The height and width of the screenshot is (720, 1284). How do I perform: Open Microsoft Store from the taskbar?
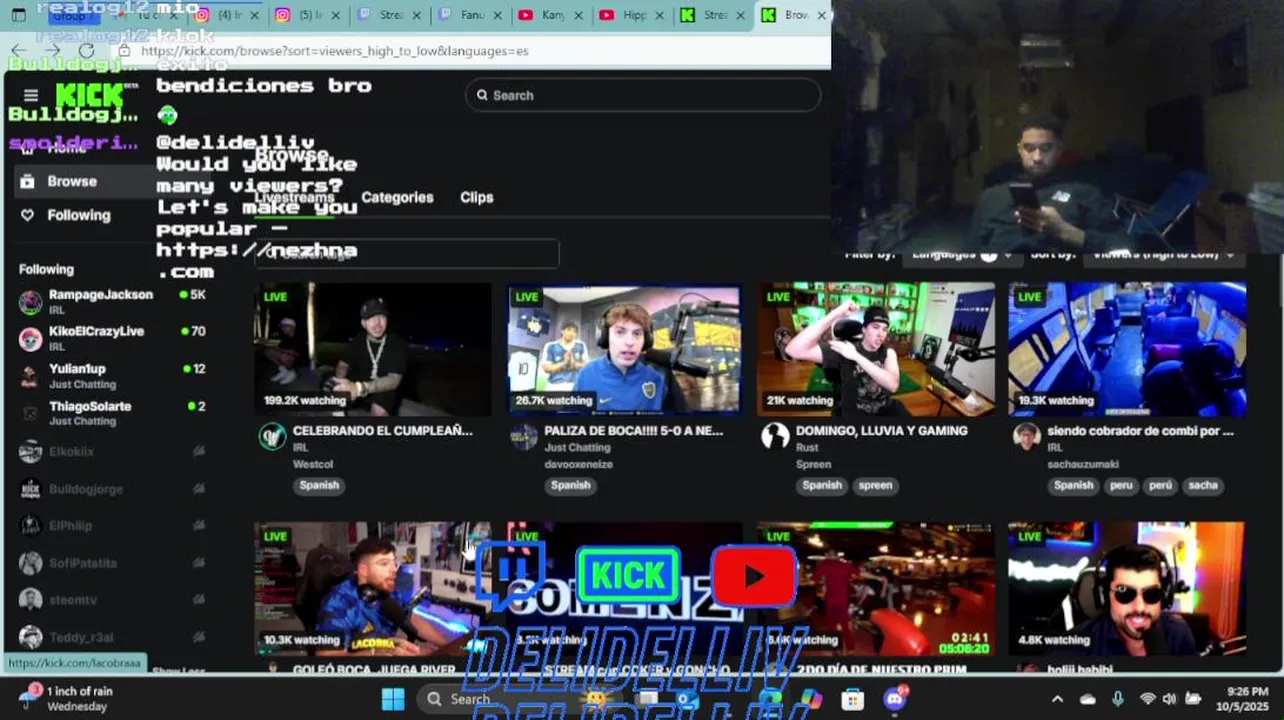pos(852,699)
